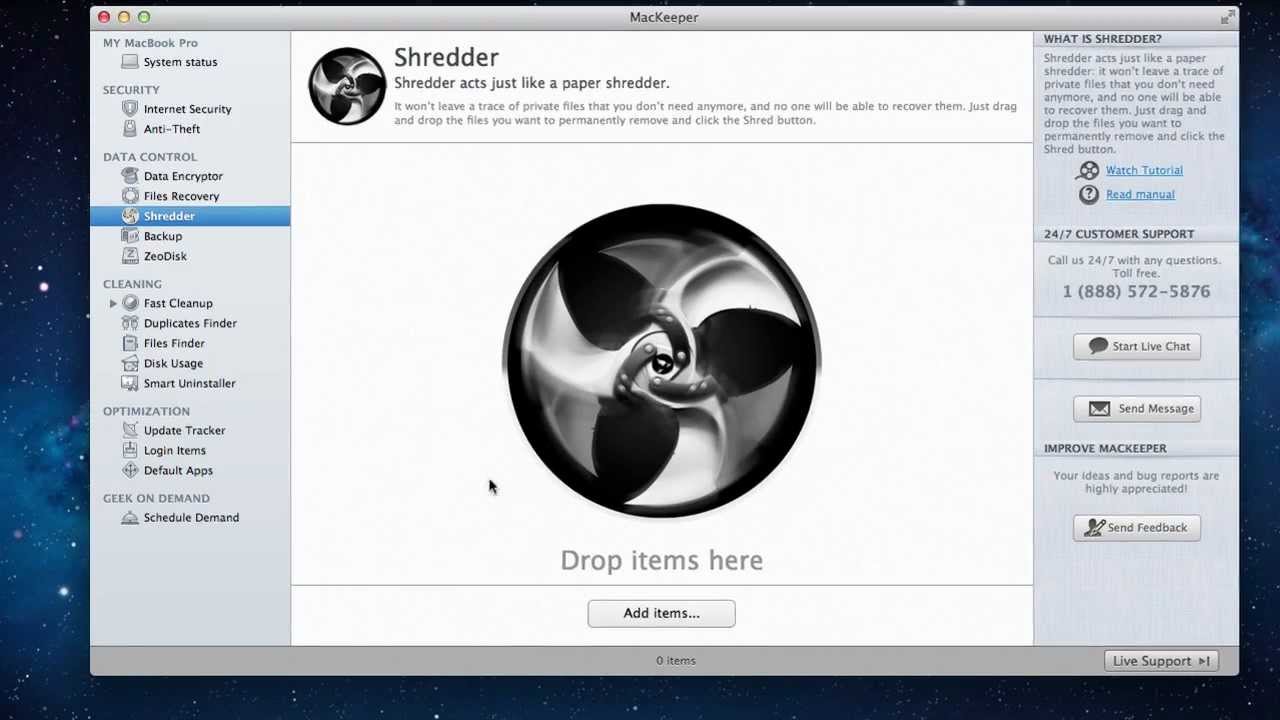The width and height of the screenshot is (1280, 720).
Task: Click the small Shredder logo in header
Action: coord(347,86)
